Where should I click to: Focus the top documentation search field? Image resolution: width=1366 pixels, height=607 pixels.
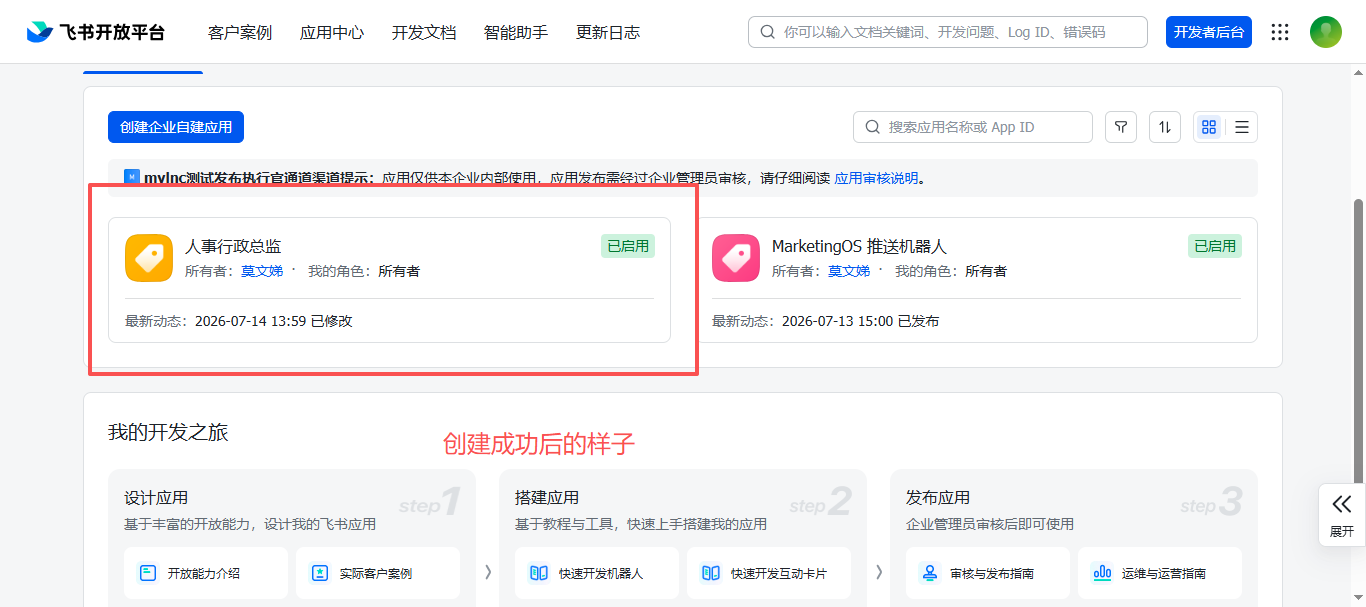948,32
